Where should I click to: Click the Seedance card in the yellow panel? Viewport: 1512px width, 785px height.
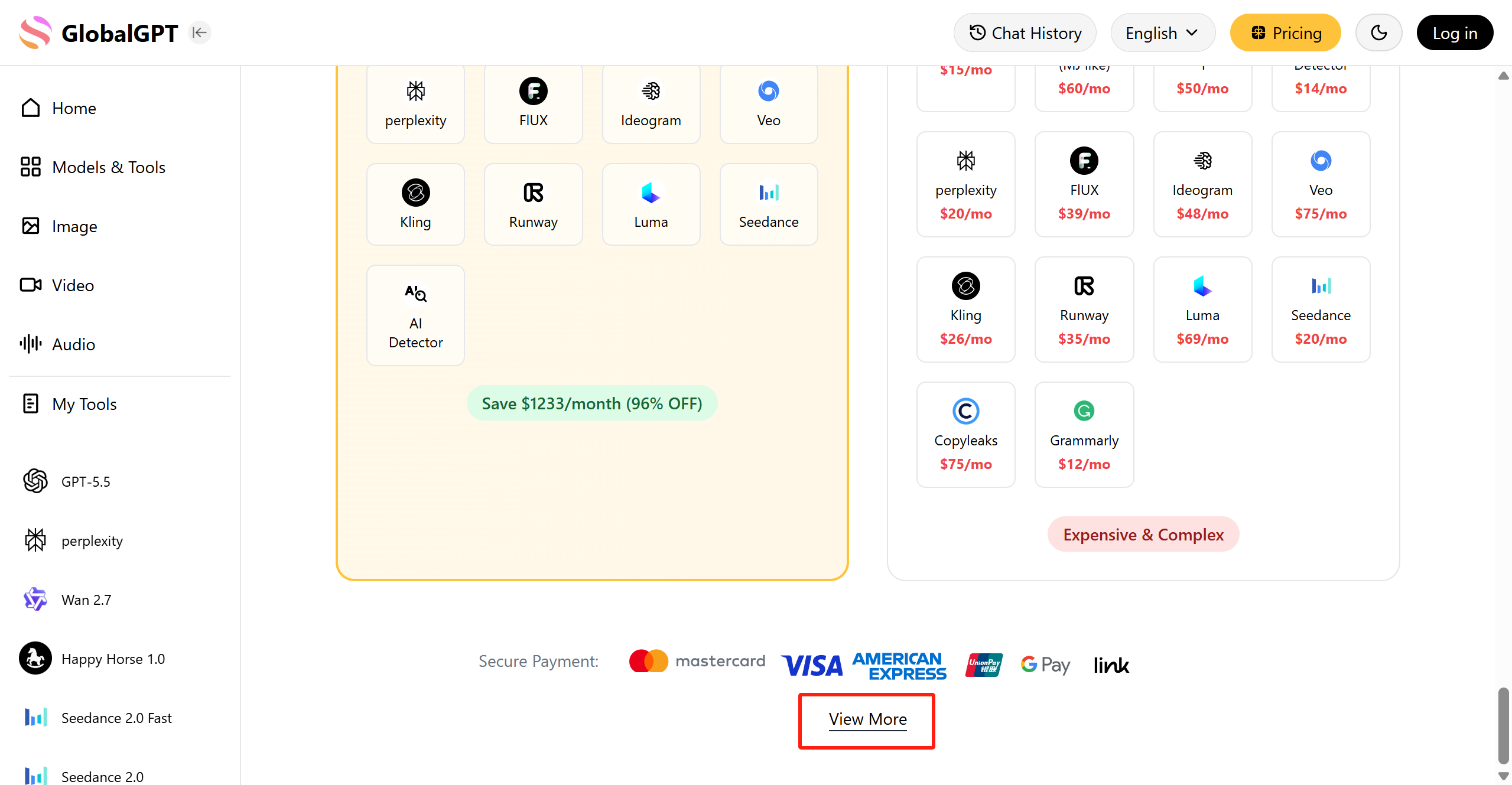coord(769,204)
